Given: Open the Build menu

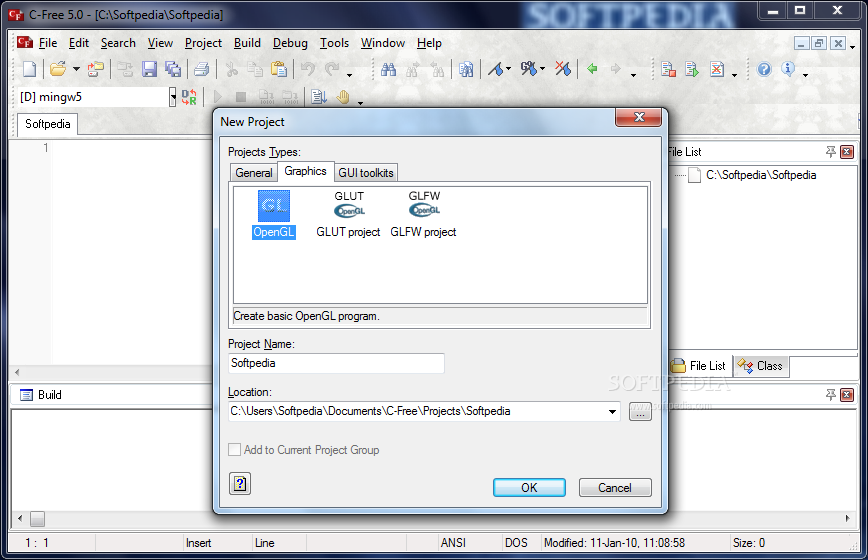Looking at the screenshot, I should click(247, 43).
